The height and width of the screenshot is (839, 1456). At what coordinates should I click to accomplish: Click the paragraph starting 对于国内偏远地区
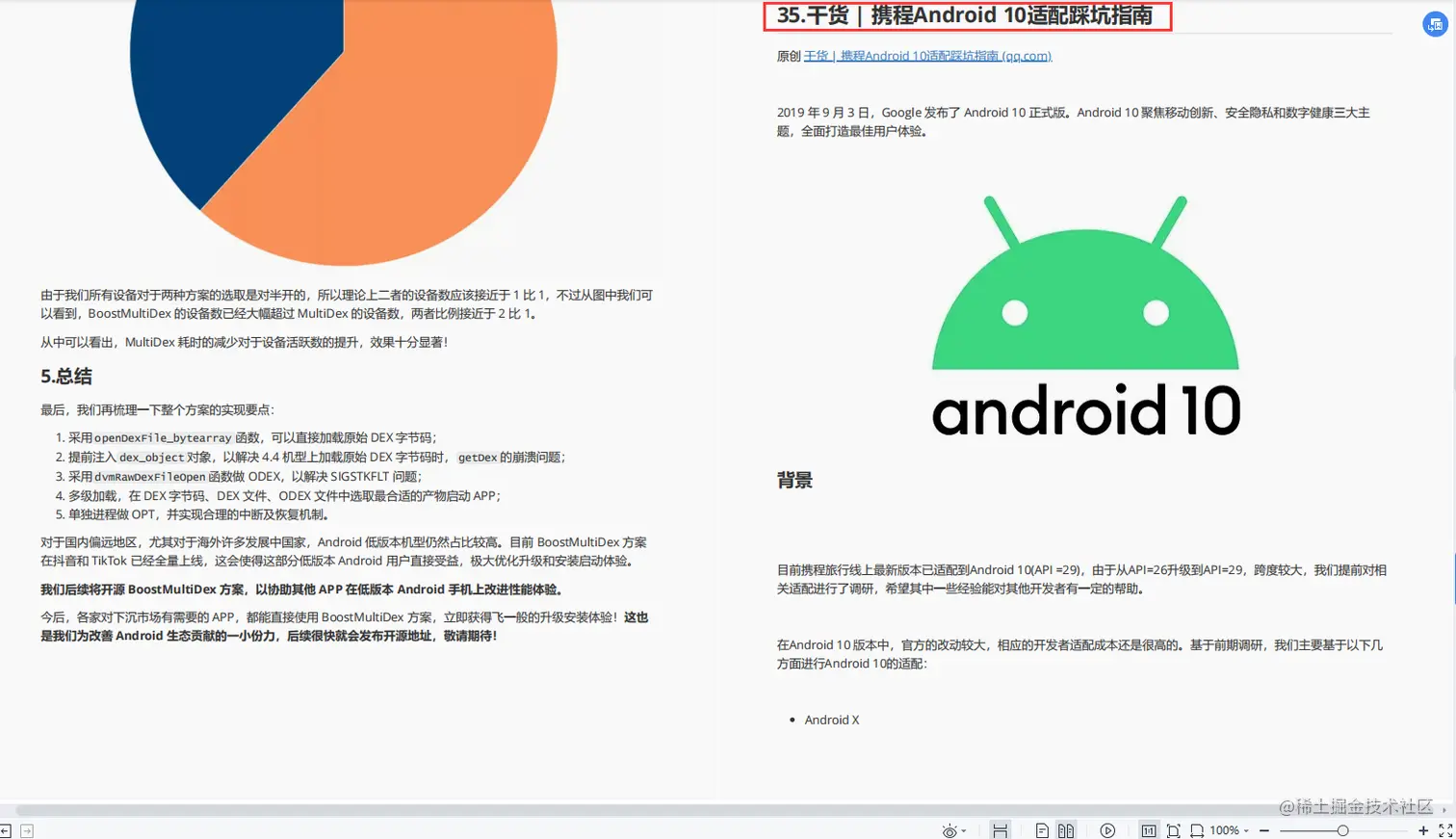click(x=344, y=551)
